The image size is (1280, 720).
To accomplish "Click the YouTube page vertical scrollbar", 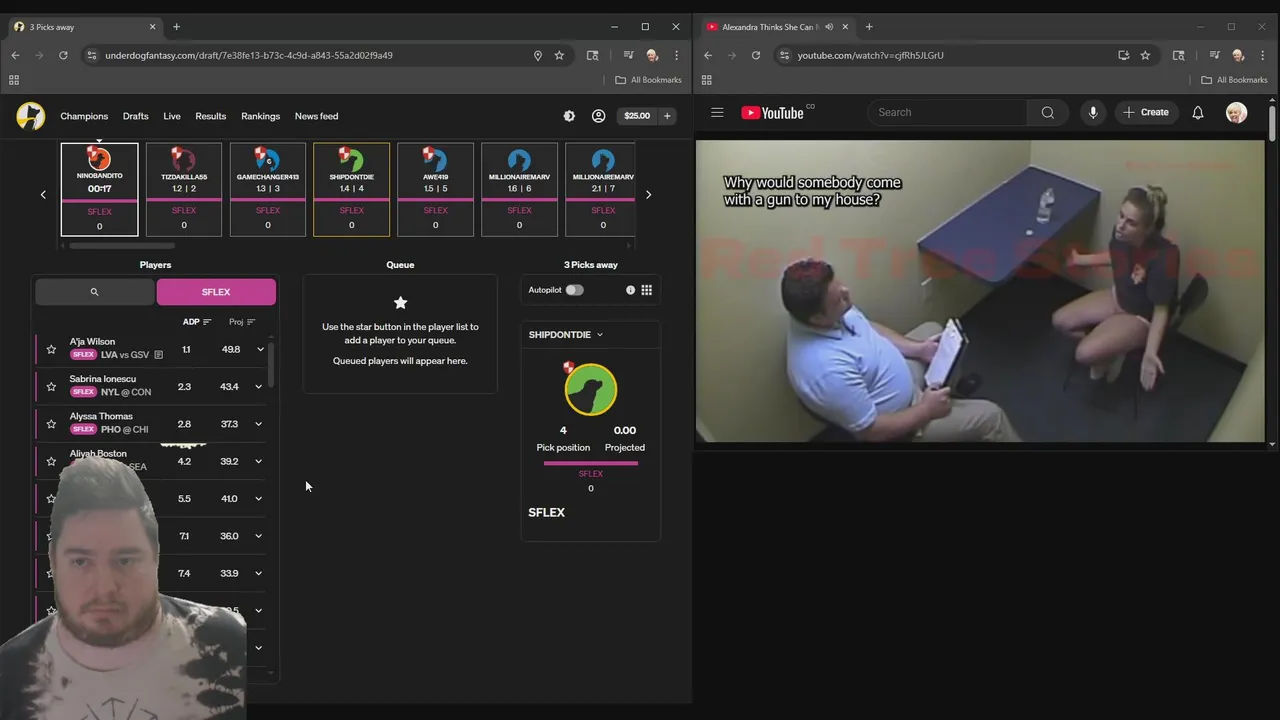I will pos(1273,123).
